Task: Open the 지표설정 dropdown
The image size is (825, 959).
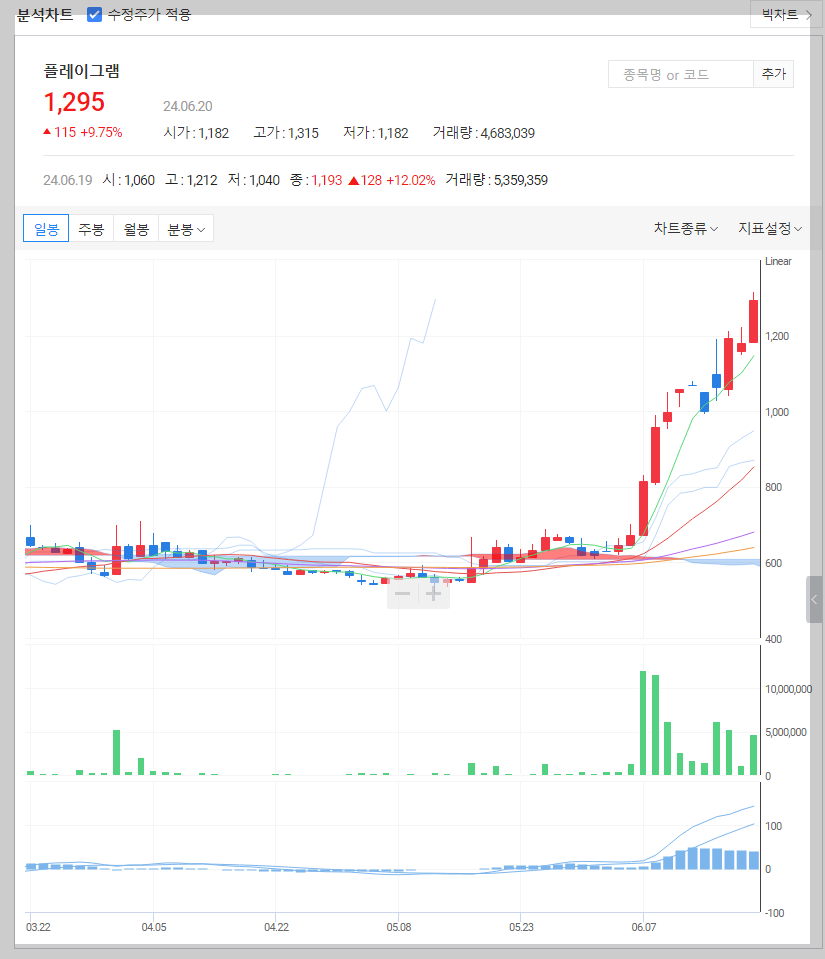Action: pos(770,228)
